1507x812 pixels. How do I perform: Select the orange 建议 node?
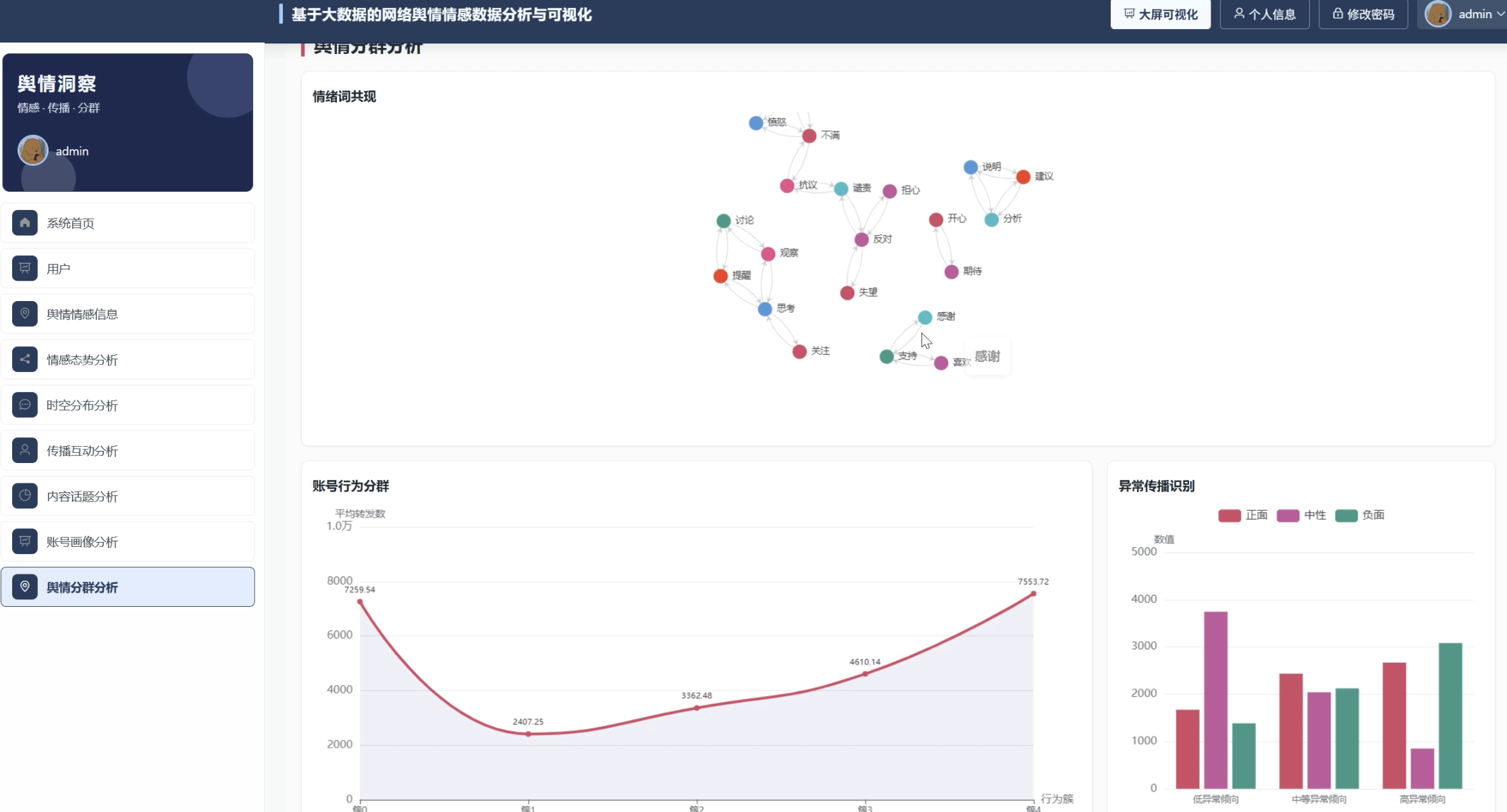1024,177
